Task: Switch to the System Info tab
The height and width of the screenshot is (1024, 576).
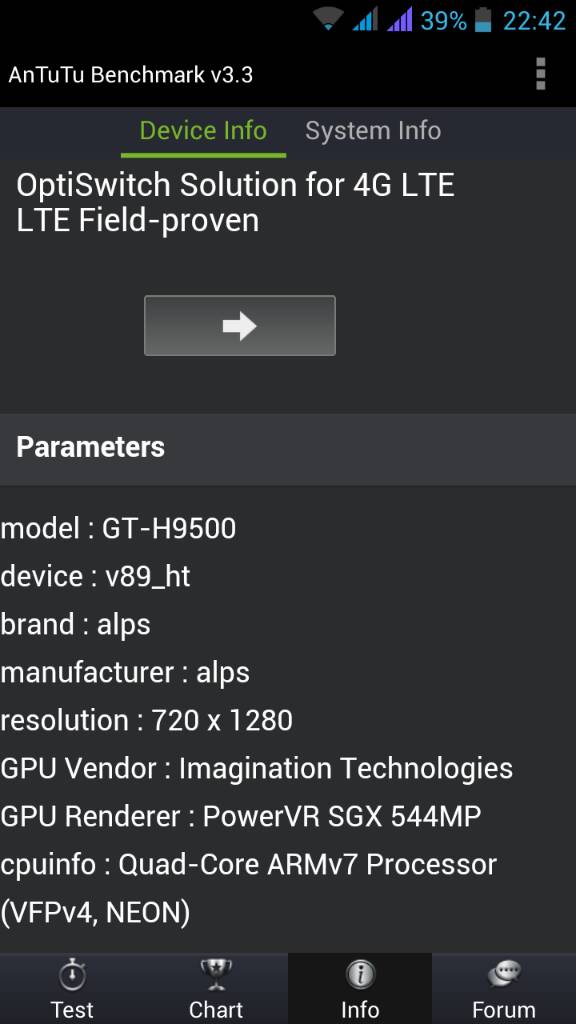Action: coord(373,131)
